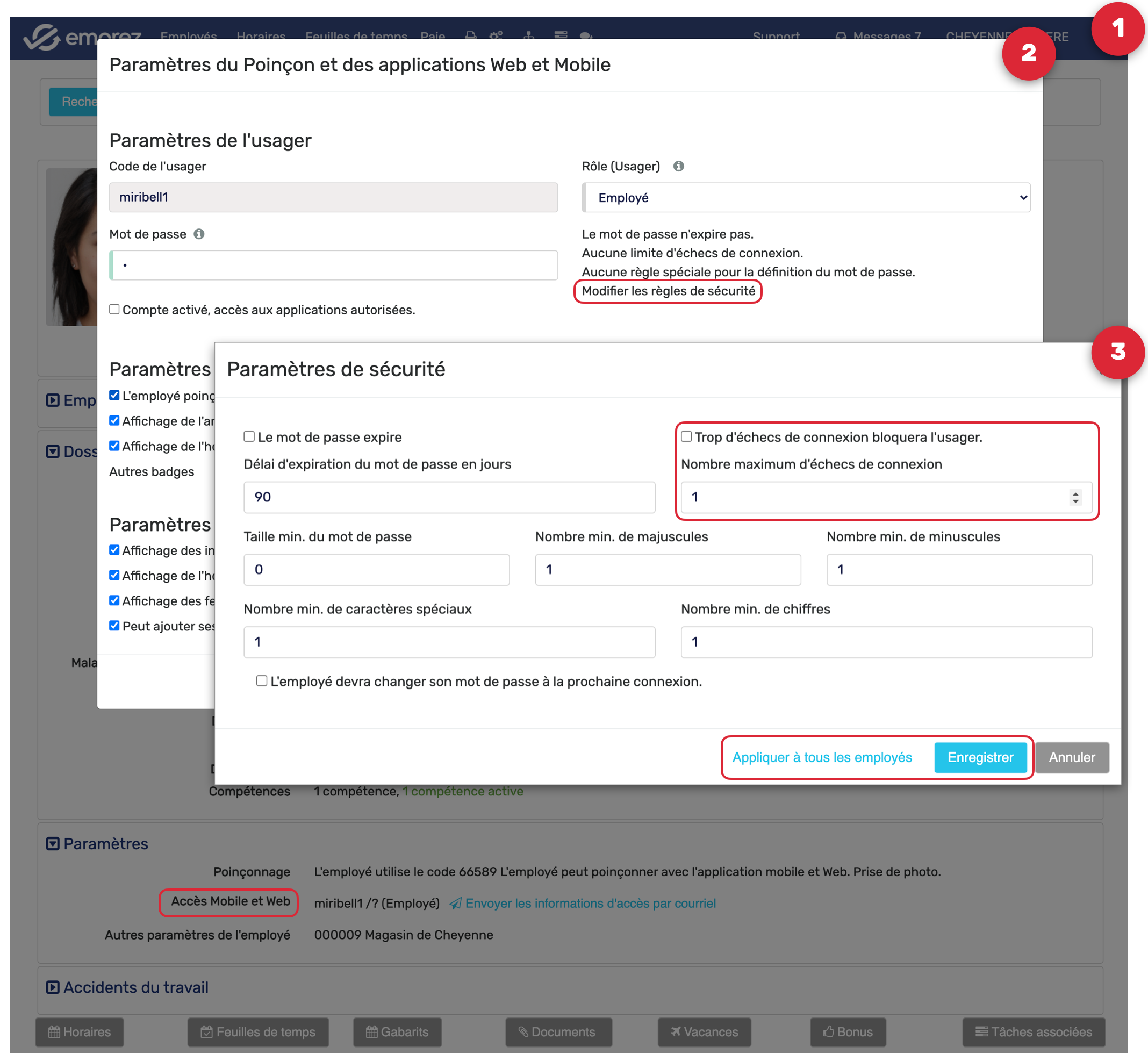The image size is (1148, 1061).
Task: Click the 'Délai d'expiration' field showing 90
Action: tap(449, 497)
